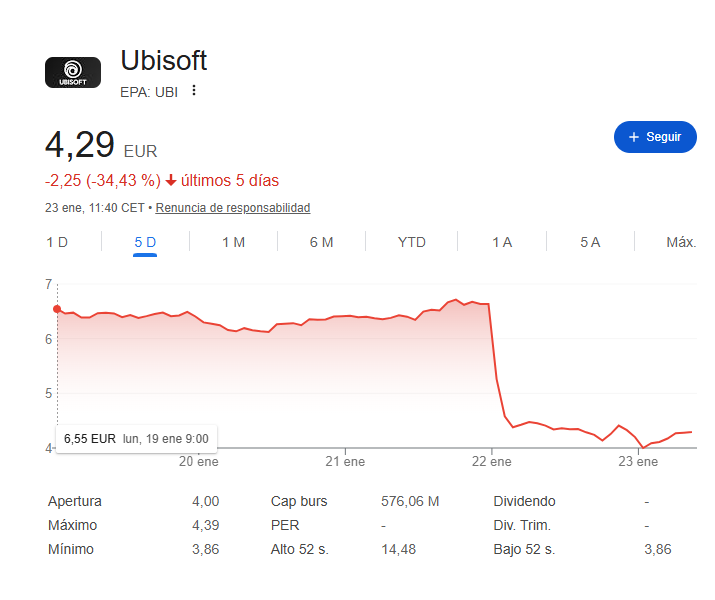715x600 pixels.
Task: Select the Máx. time range tab
Action: [x=681, y=242]
